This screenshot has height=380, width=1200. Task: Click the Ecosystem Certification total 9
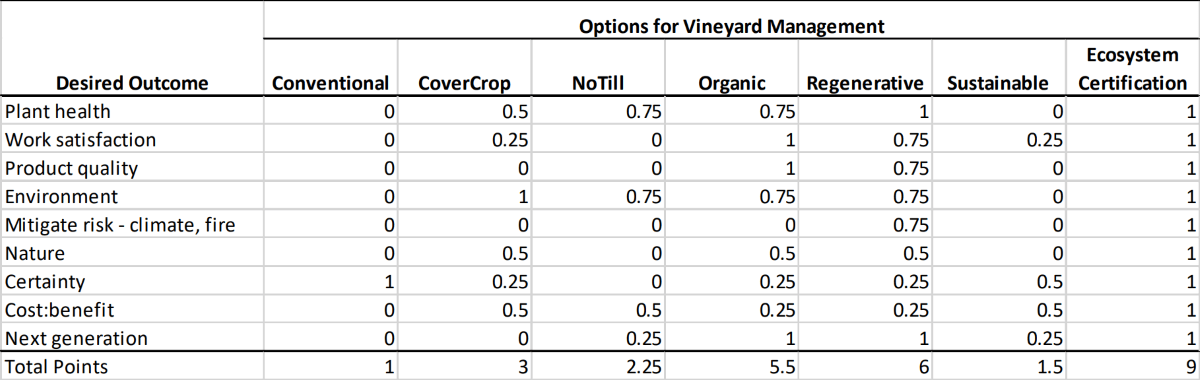coord(1132,367)
